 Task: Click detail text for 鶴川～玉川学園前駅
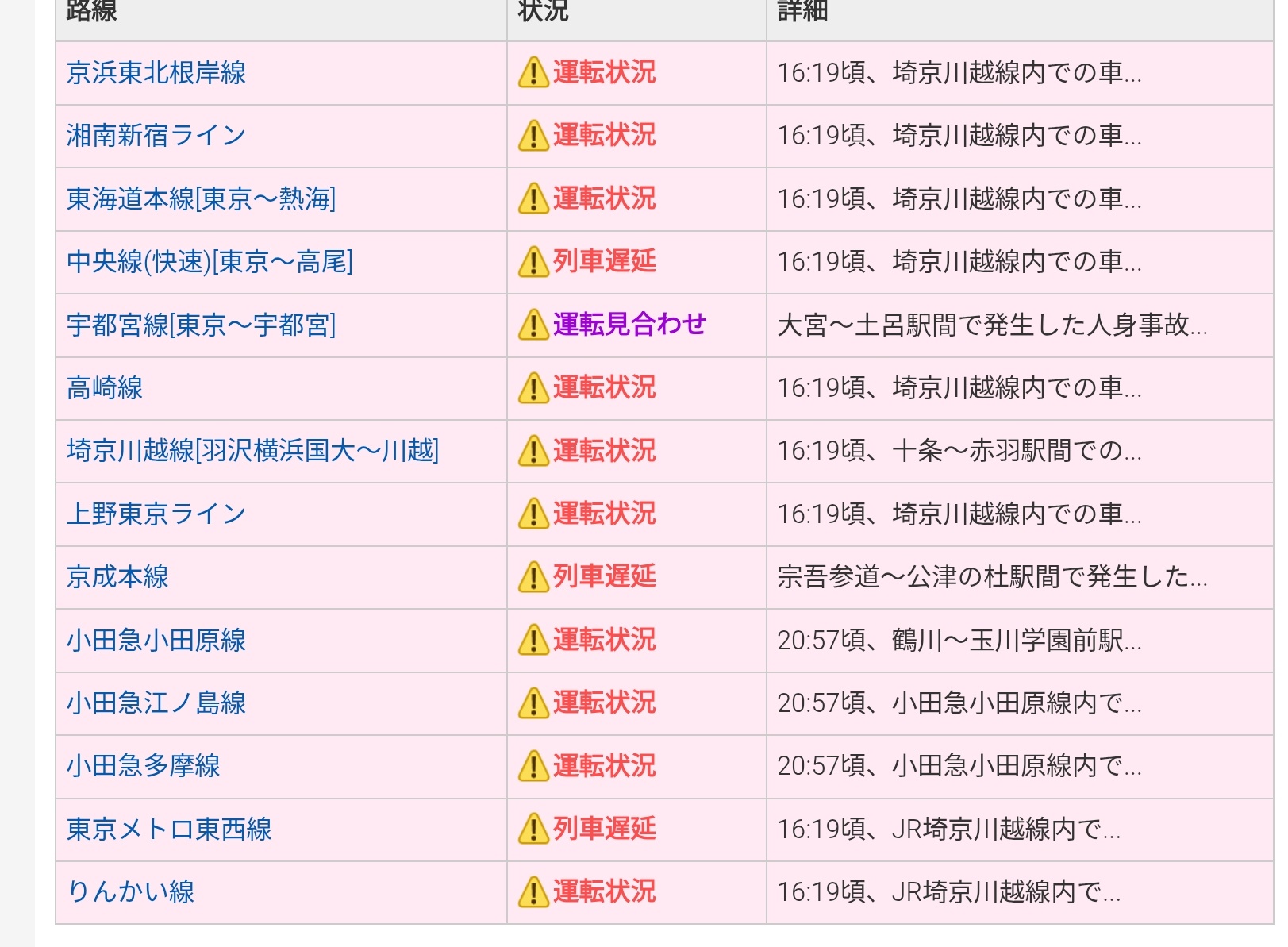[x=959, y=640]
